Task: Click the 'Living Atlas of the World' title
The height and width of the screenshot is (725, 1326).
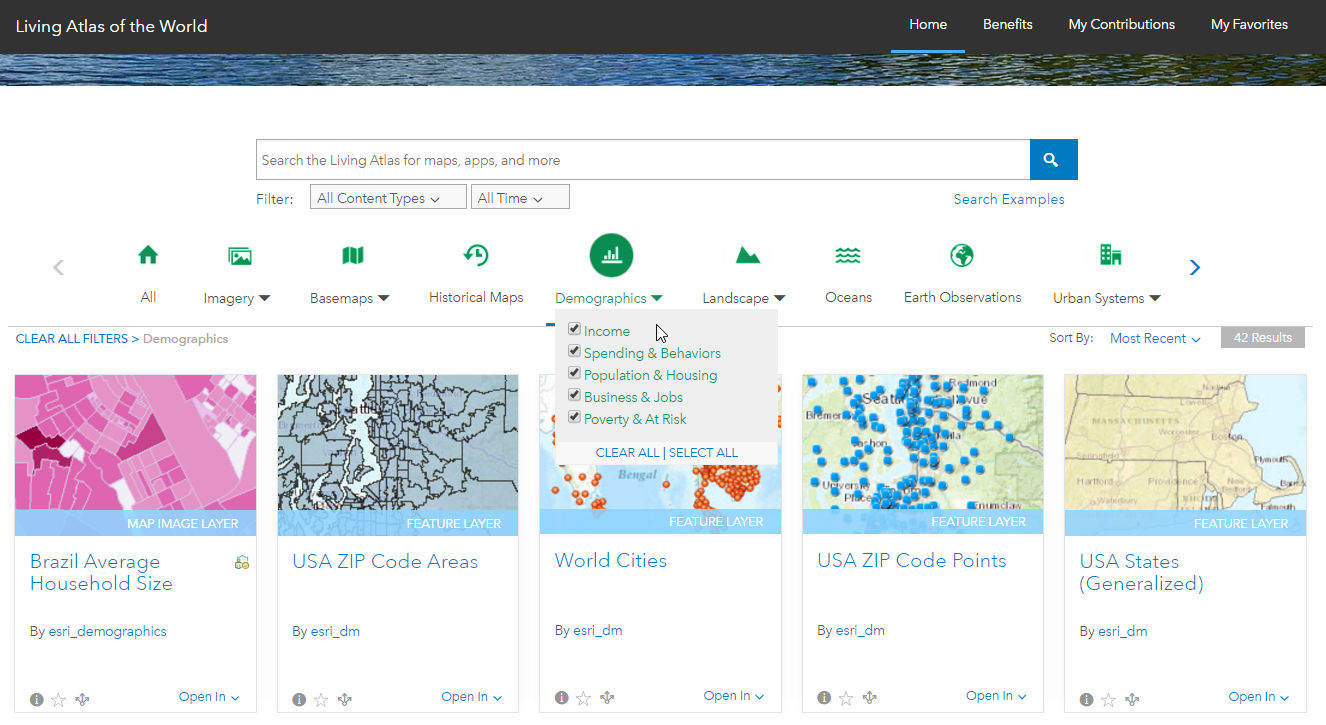Action: tap(112, 26)
